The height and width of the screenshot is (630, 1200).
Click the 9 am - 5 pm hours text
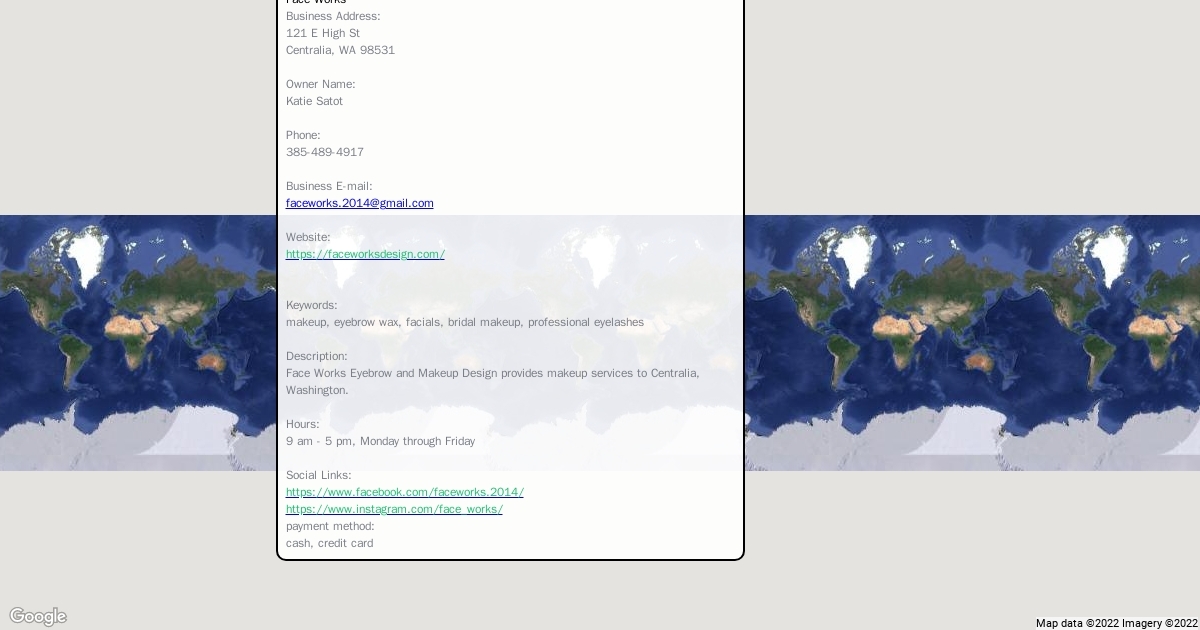(380, 441)
